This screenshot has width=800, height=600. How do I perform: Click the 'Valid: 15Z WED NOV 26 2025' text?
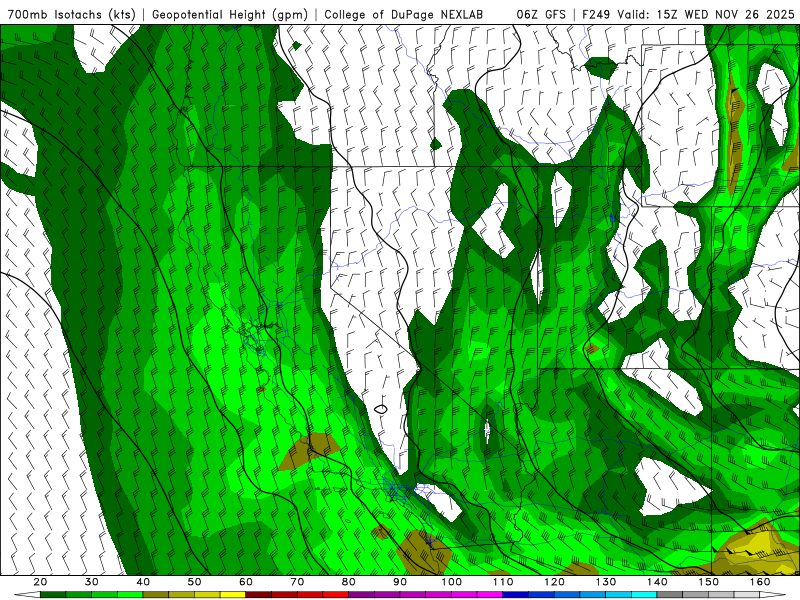[706, 15]
